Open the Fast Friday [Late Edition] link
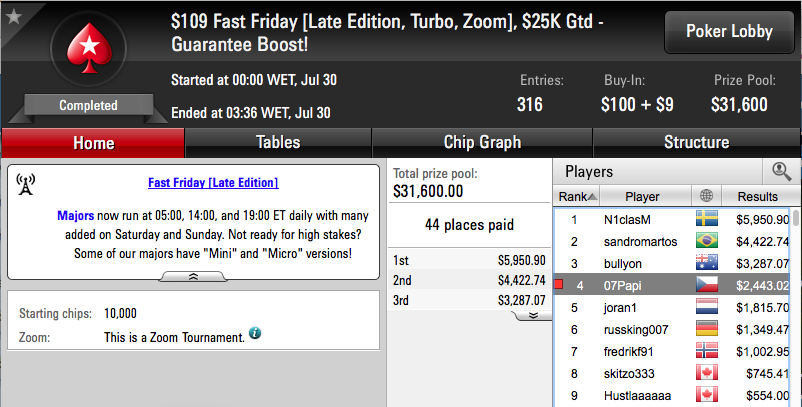This screenshot has width=802, height=407. pyautogui.click(x=213, y=183)
